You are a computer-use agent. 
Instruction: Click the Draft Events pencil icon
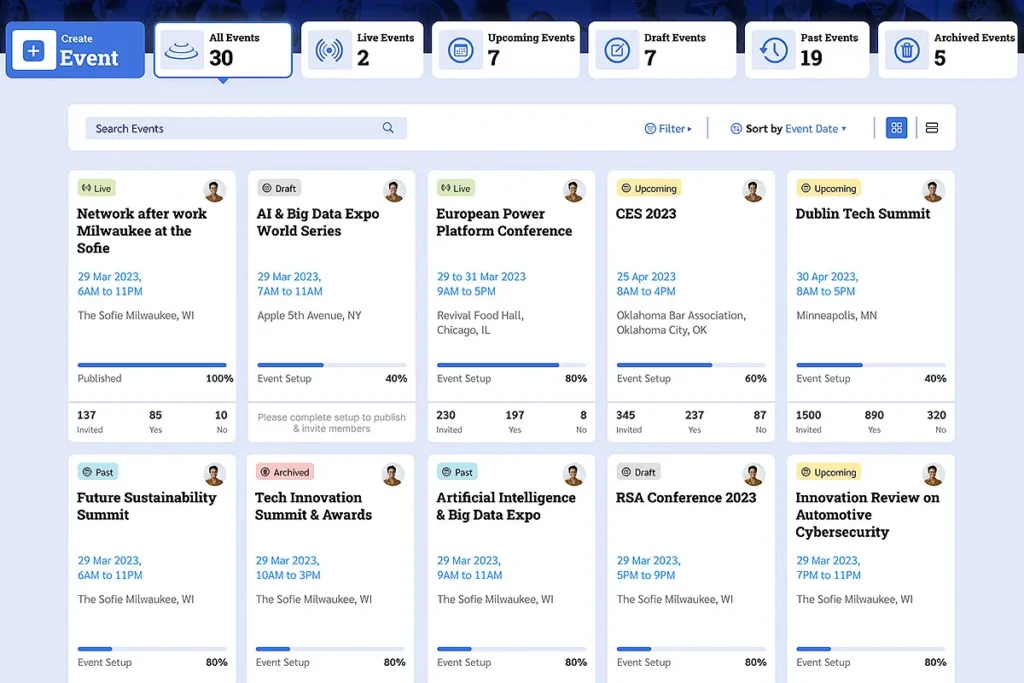point(617,50)
